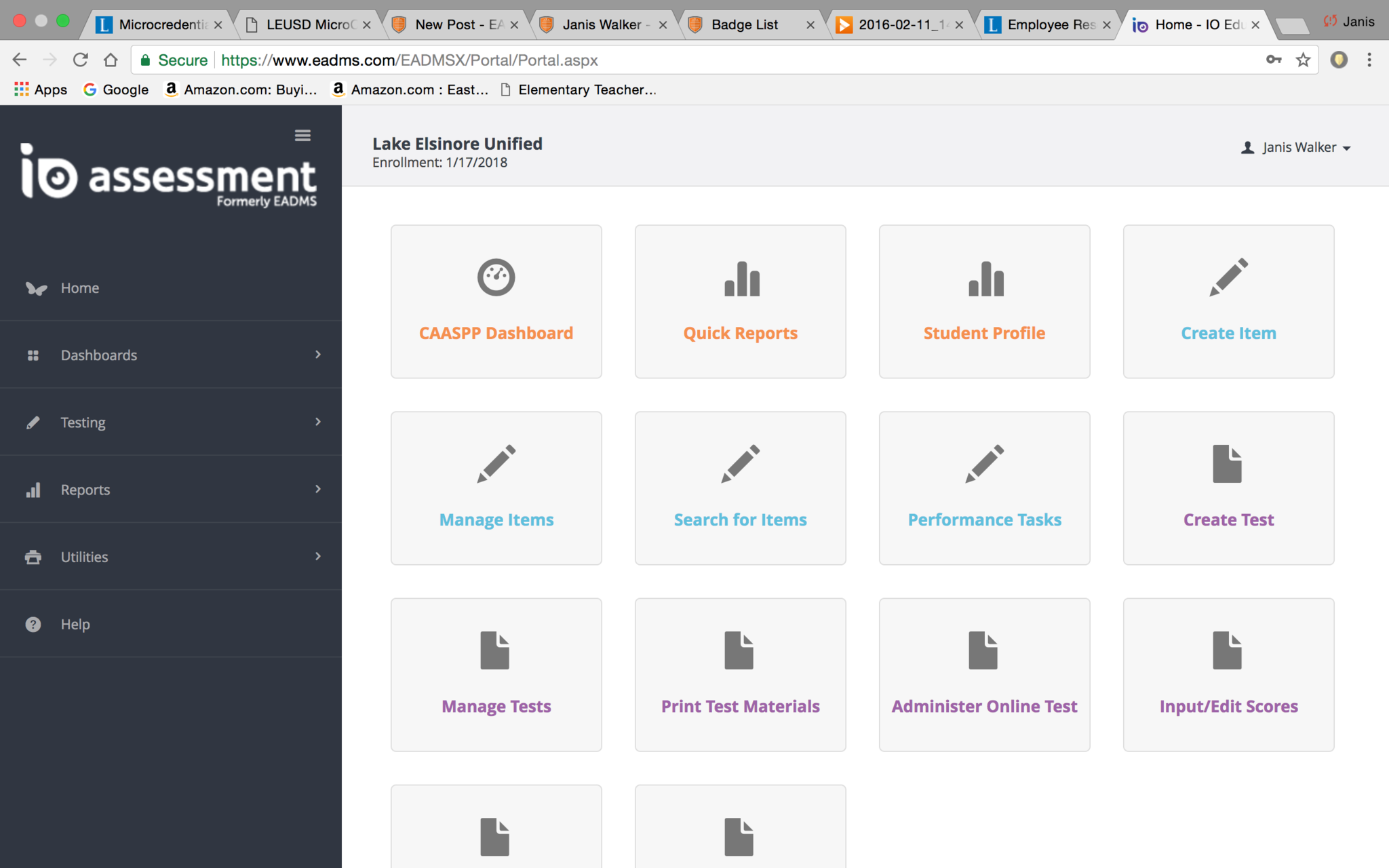Open Quick Reports bar chart tile
The width and height of the screenshot is (1389, 868).
pos(740,302)
